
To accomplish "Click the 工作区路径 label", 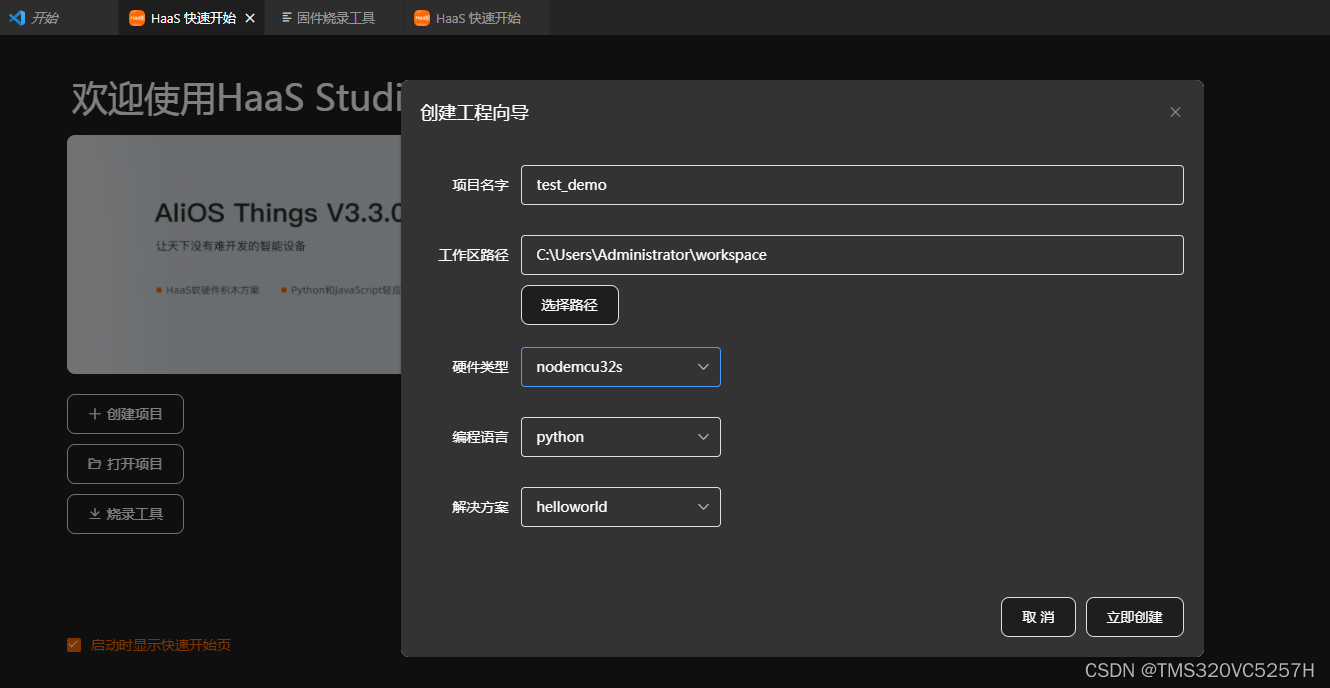I will pyautogui.click(x=473, y=255).
